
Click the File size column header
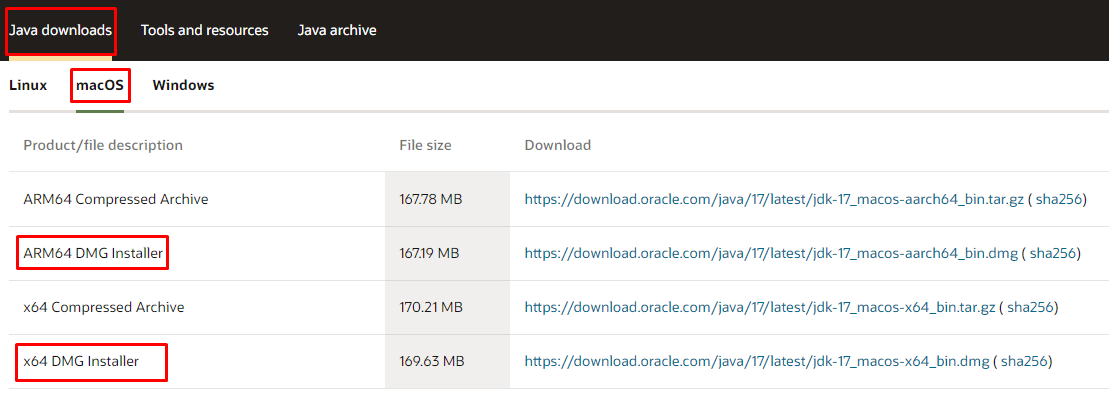[425, 145]
